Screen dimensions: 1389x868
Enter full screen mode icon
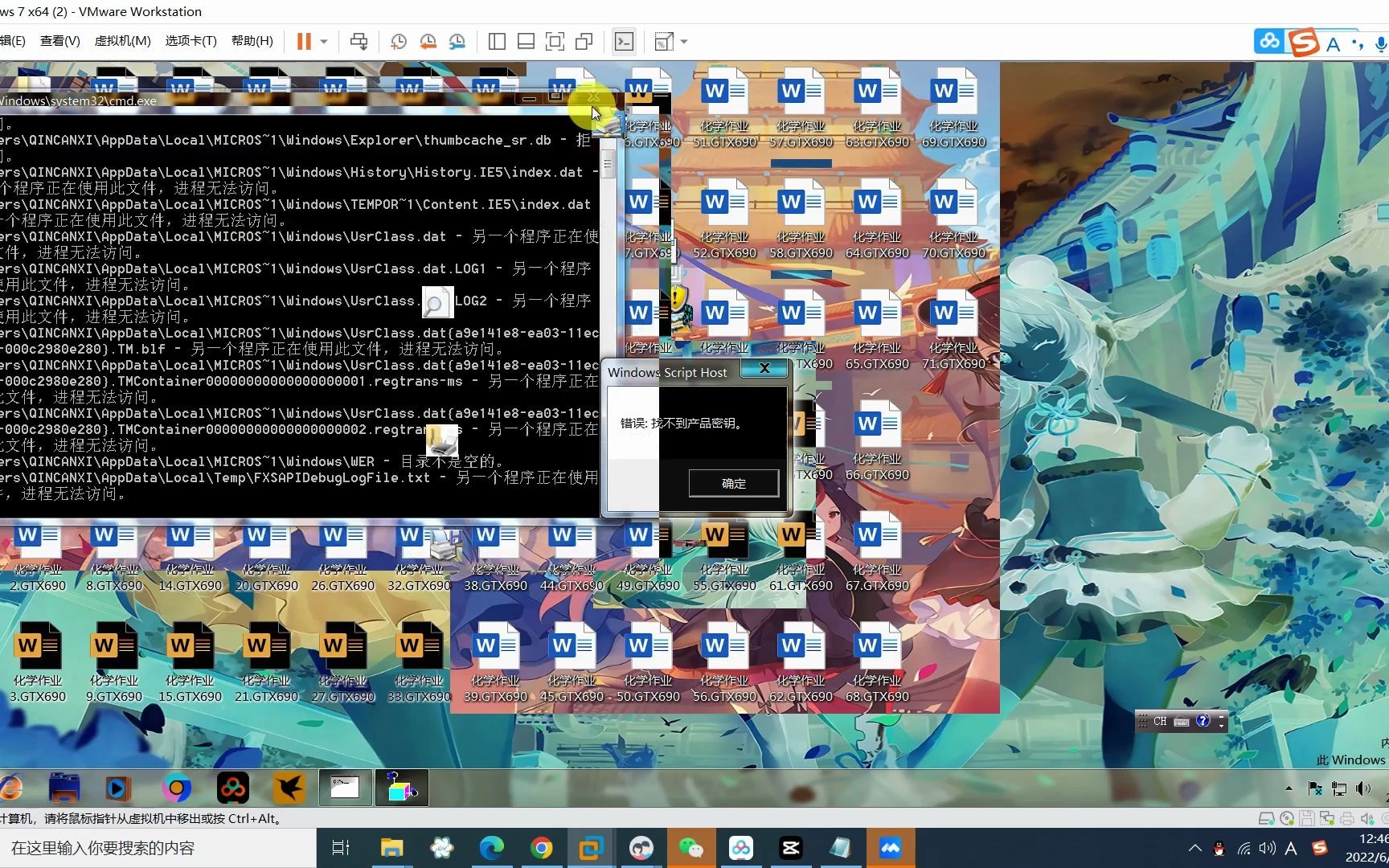(555, 42)
